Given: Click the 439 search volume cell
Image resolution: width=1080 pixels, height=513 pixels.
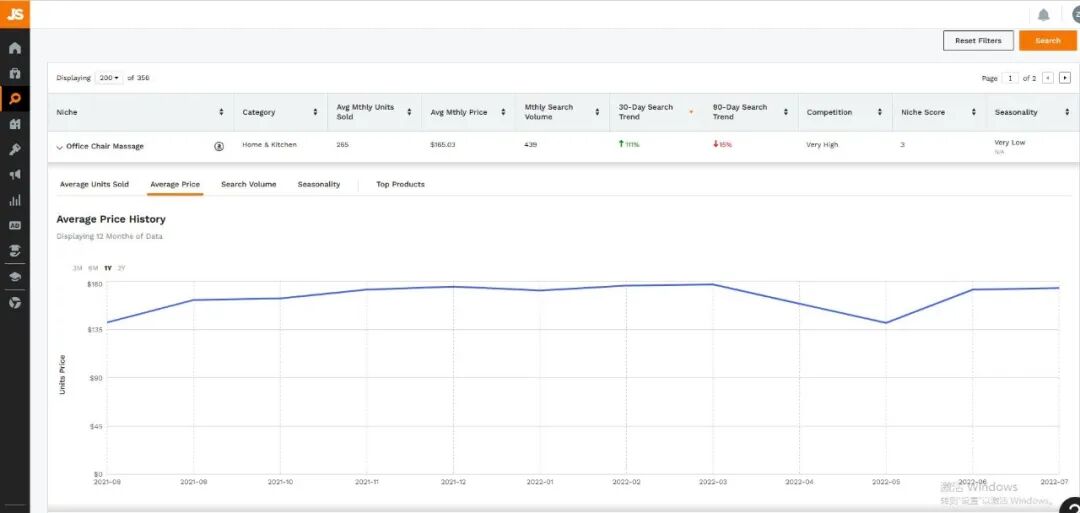Looking at the screenshot, I should tap(530, 145).
